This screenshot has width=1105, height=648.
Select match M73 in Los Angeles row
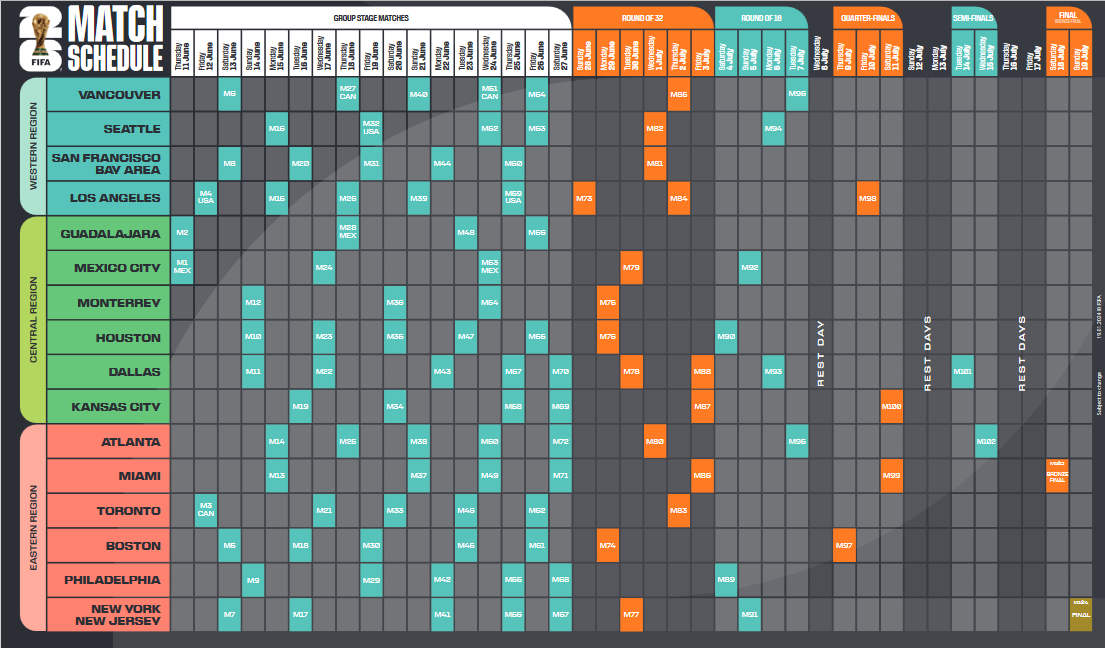pyautogui.click(x=584, y=199)
